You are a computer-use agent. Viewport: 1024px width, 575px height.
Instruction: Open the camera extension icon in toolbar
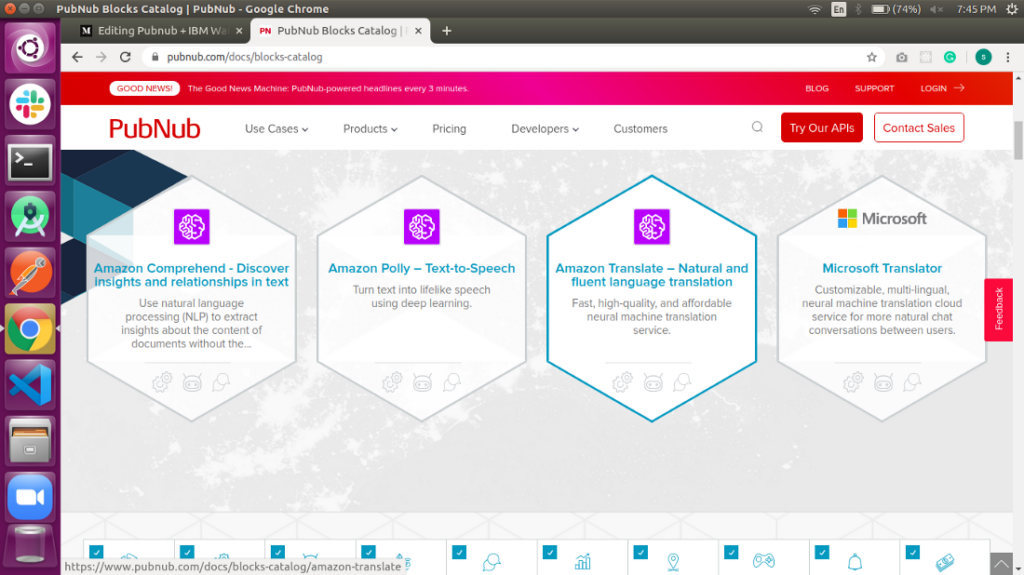901,57
